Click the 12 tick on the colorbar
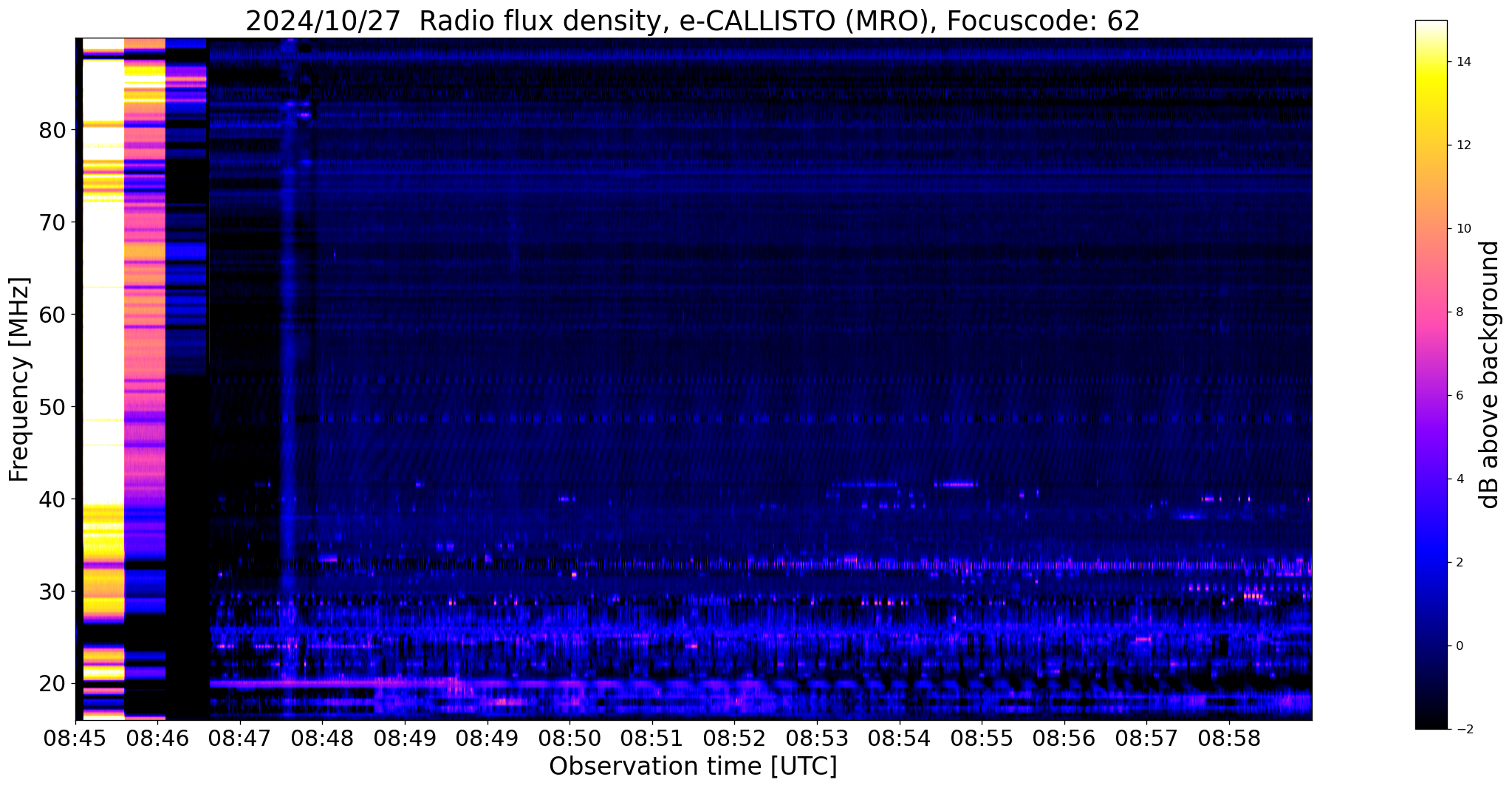 coord(1463,145)
